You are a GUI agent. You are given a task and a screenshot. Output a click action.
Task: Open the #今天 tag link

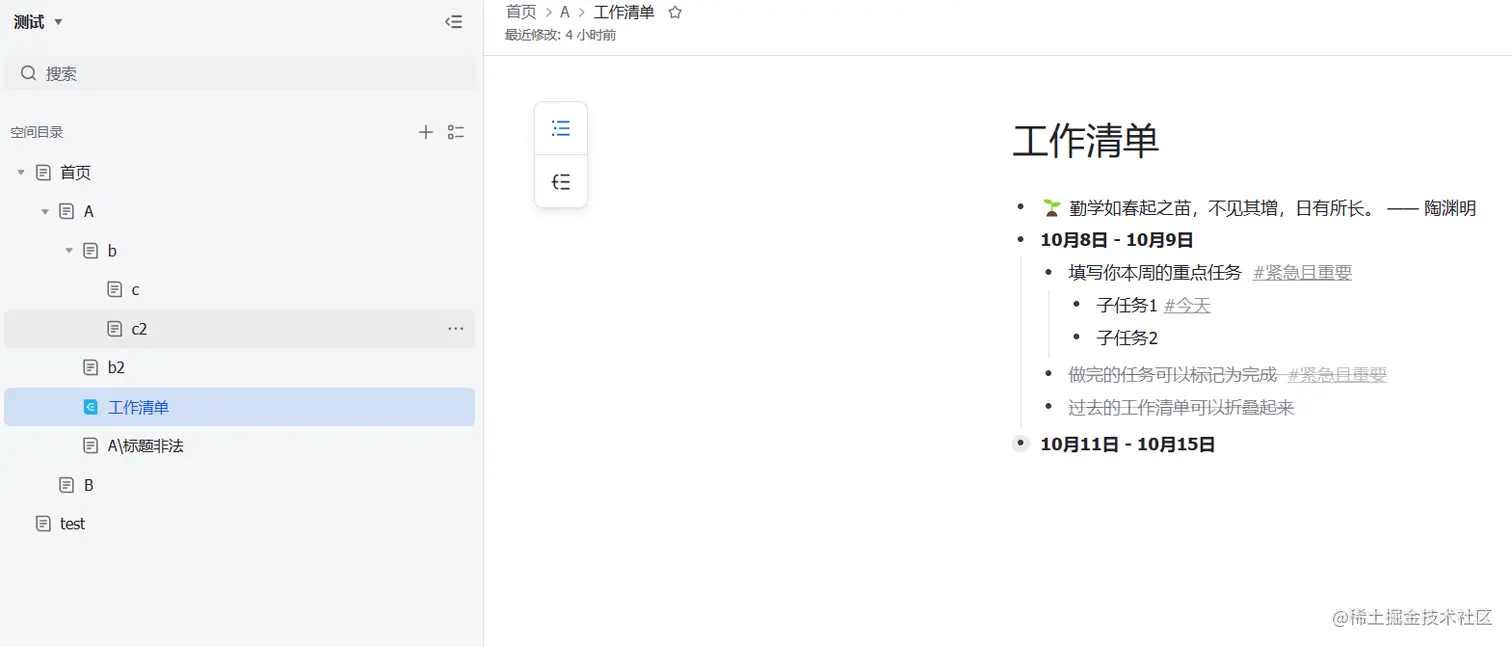1186,305
